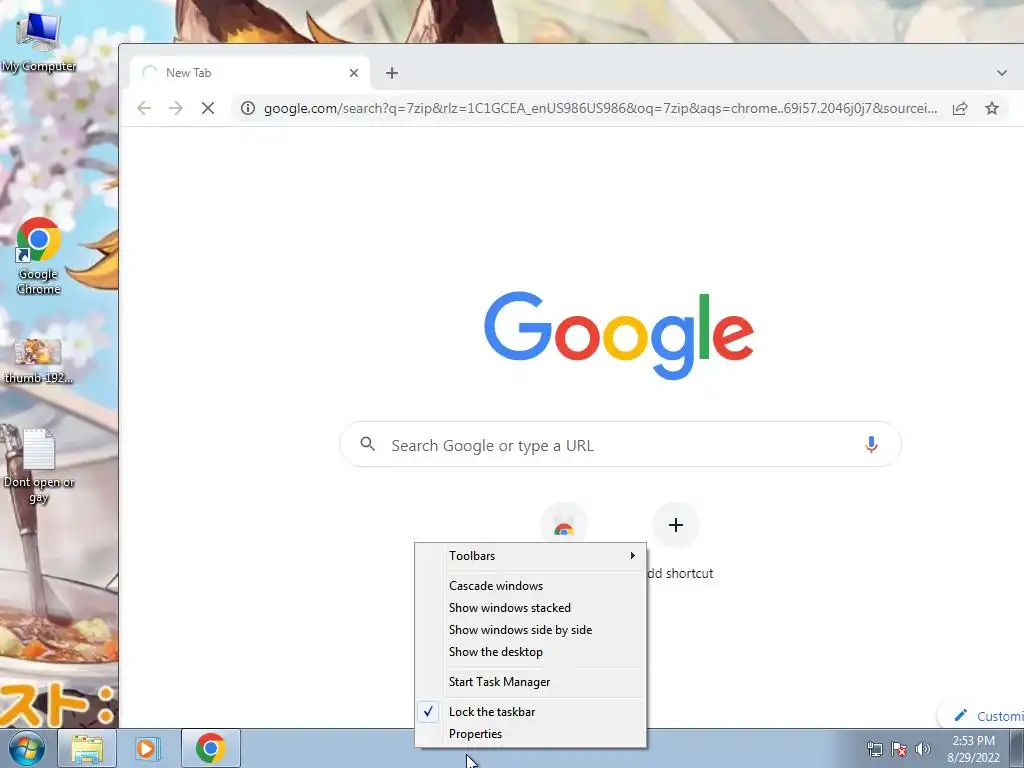Open the clock showing 2:53 PM
The height and width of the screenshot is (768, 1024).
pyautogui.click(x=973, y=749)
